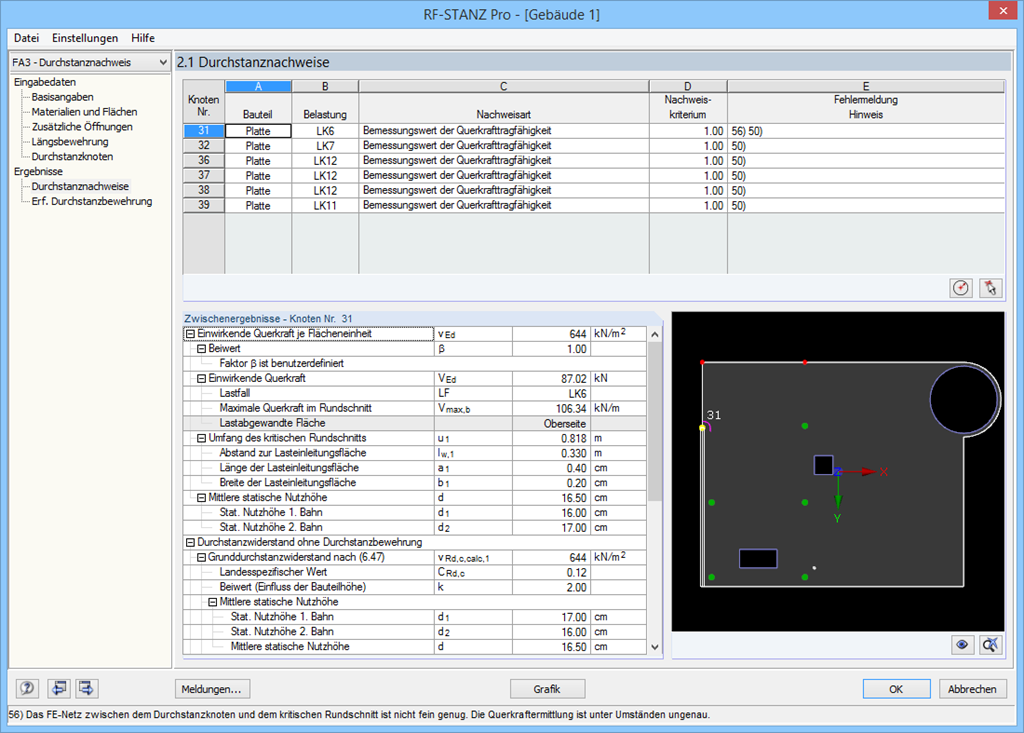This screenshot has width=1024, height=733.
Task: Select Erf. Durchstanzbewehrung tree item
Action: tap(91, 201)
